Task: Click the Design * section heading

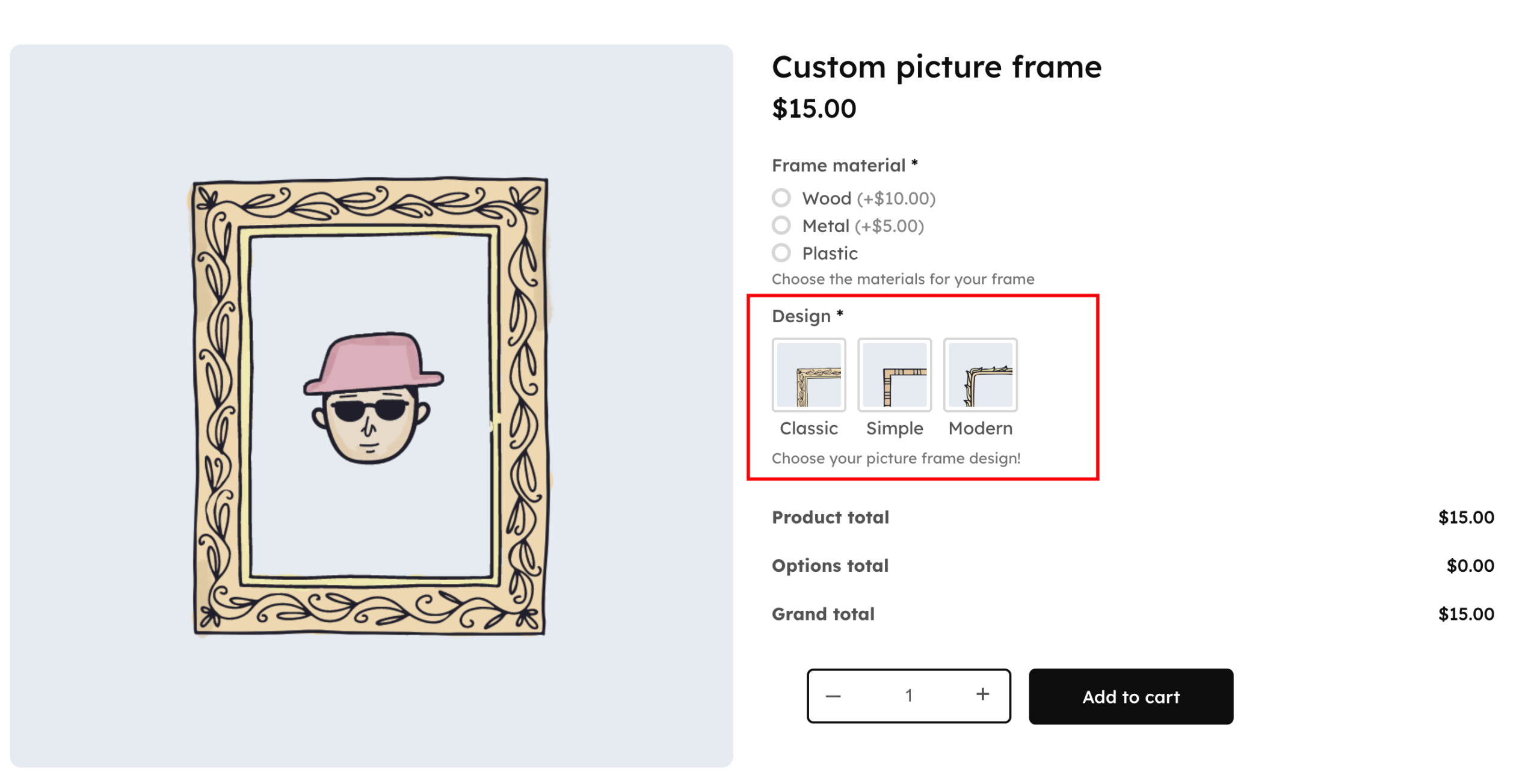Action: click(x=806, y=316)
